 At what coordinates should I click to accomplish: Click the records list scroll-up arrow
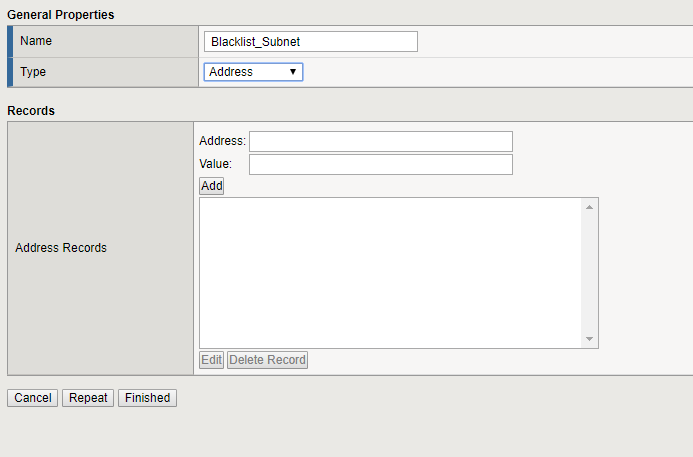(590, 207)
